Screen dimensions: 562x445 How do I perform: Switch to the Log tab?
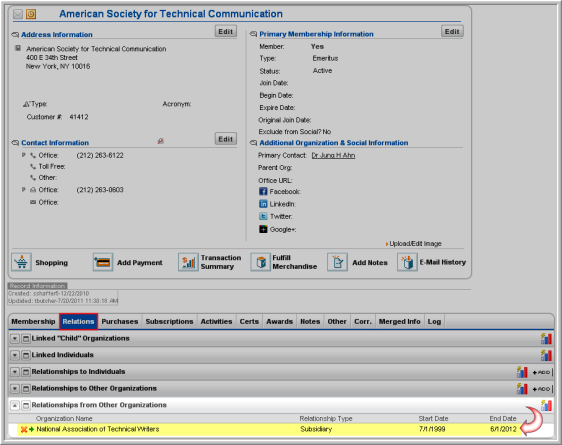(x=434, y=321)
